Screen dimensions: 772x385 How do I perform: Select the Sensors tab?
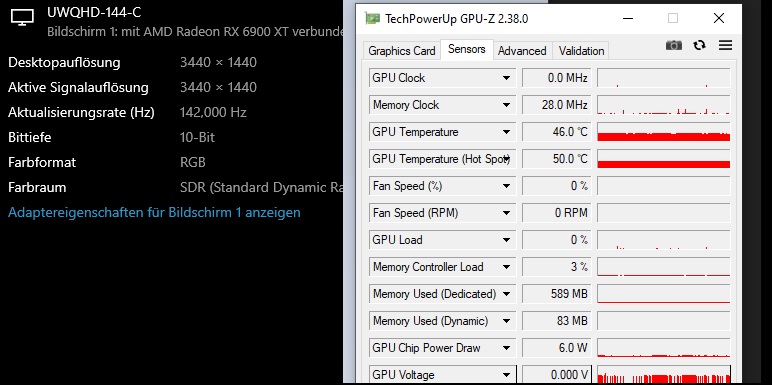[x=467, y=49]
